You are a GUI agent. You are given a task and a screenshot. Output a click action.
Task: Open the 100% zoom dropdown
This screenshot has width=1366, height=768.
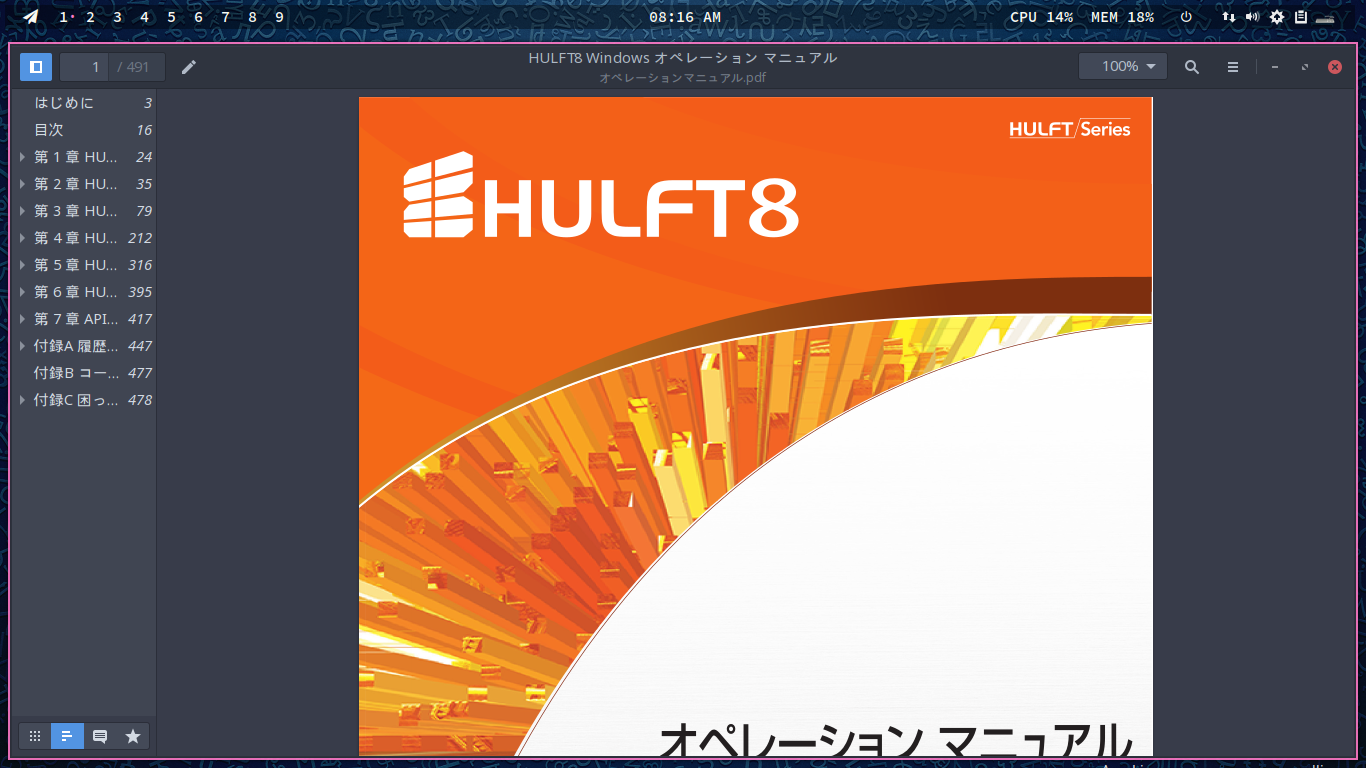[x=1123, y=67]
